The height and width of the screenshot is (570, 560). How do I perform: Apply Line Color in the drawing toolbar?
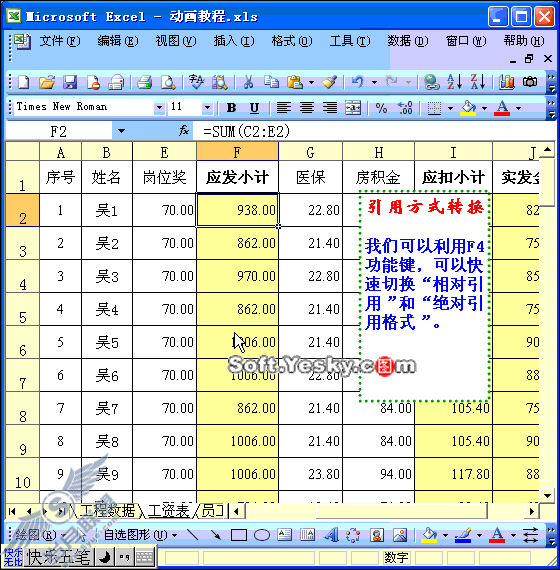coord(463,535)
